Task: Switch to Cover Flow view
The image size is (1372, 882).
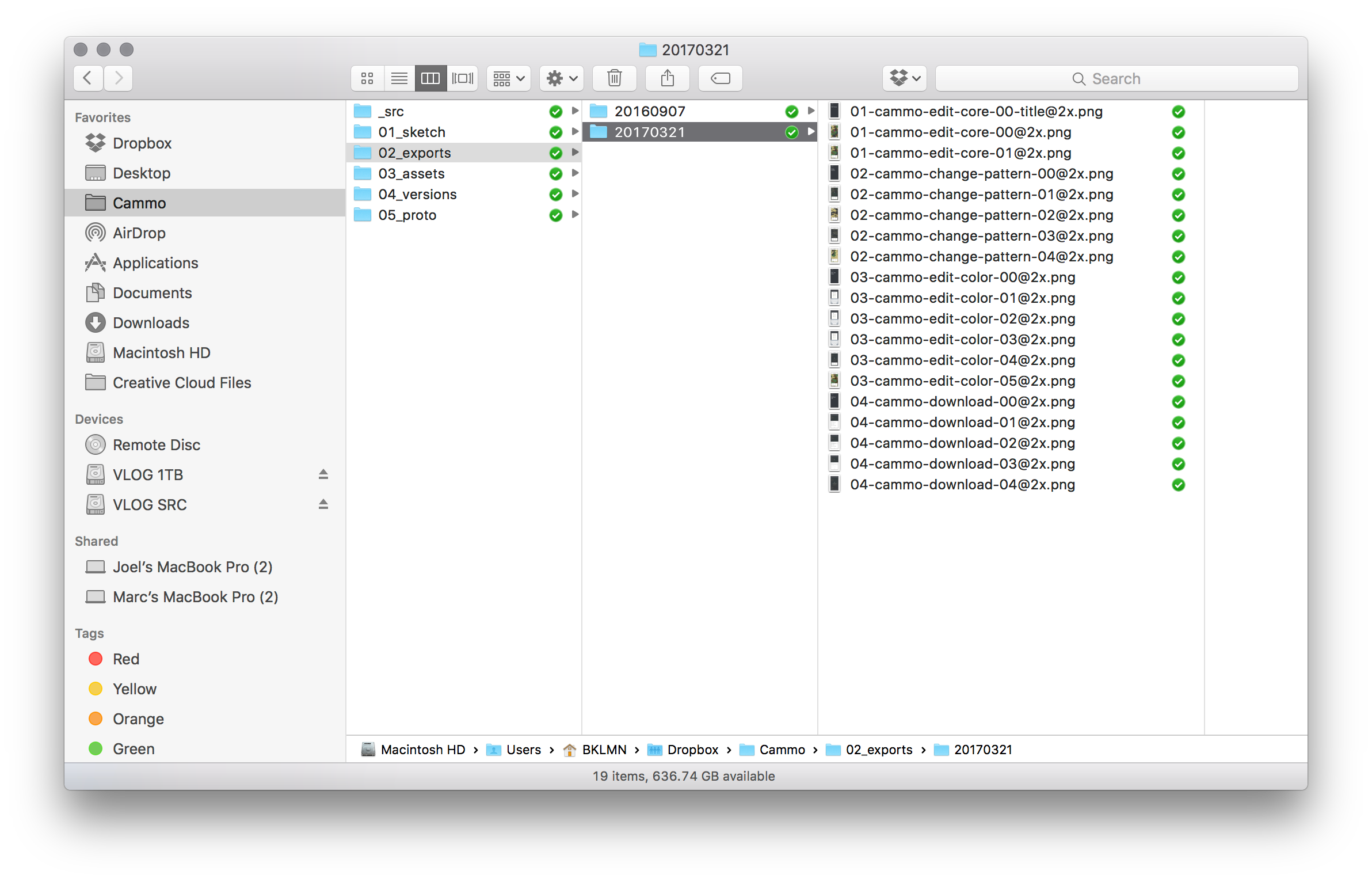Action: click(462, 78)
